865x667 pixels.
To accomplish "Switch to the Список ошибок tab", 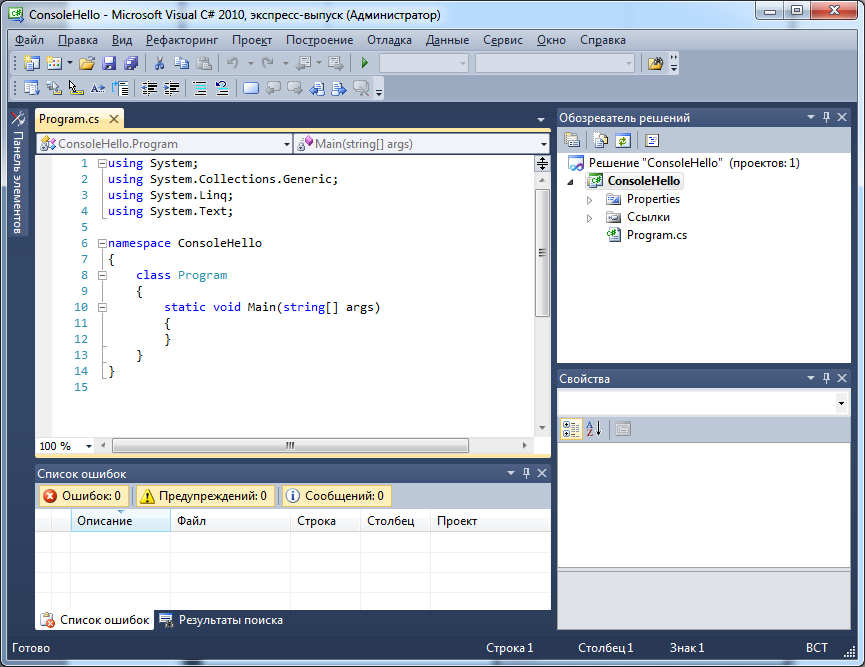I will tap(95, 620).
